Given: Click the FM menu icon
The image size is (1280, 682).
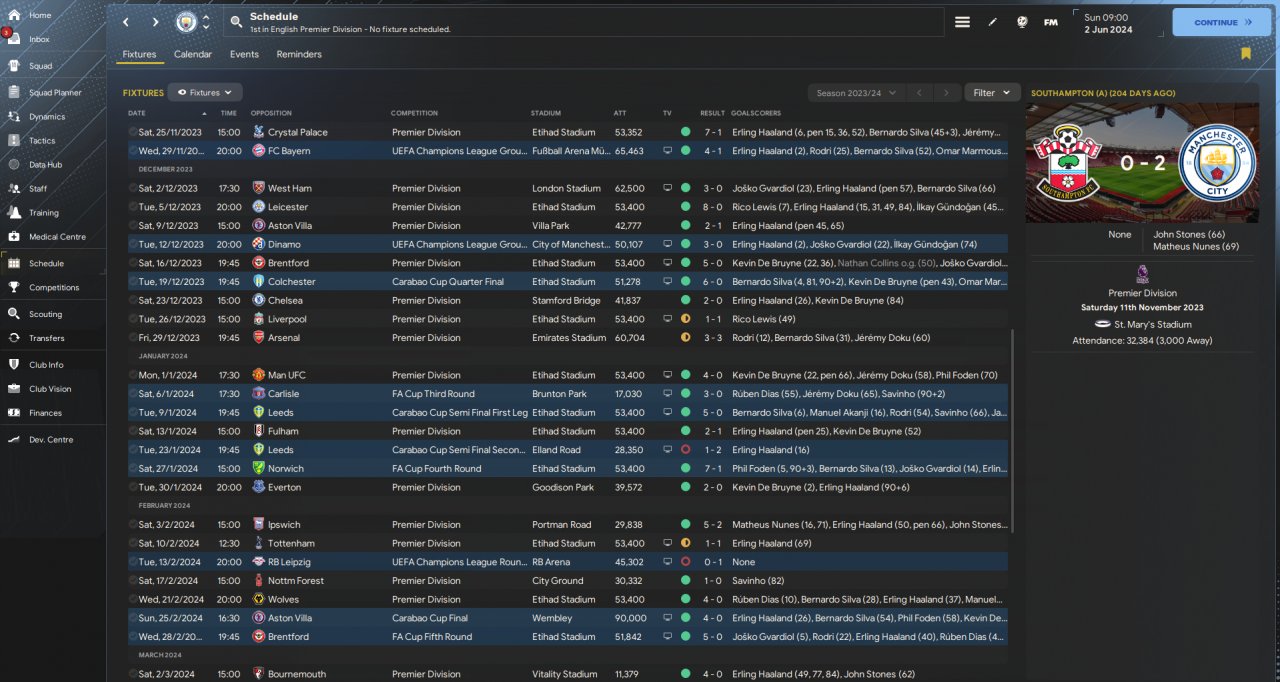Looking at the screenshot, I should [x=1051, y=22].
